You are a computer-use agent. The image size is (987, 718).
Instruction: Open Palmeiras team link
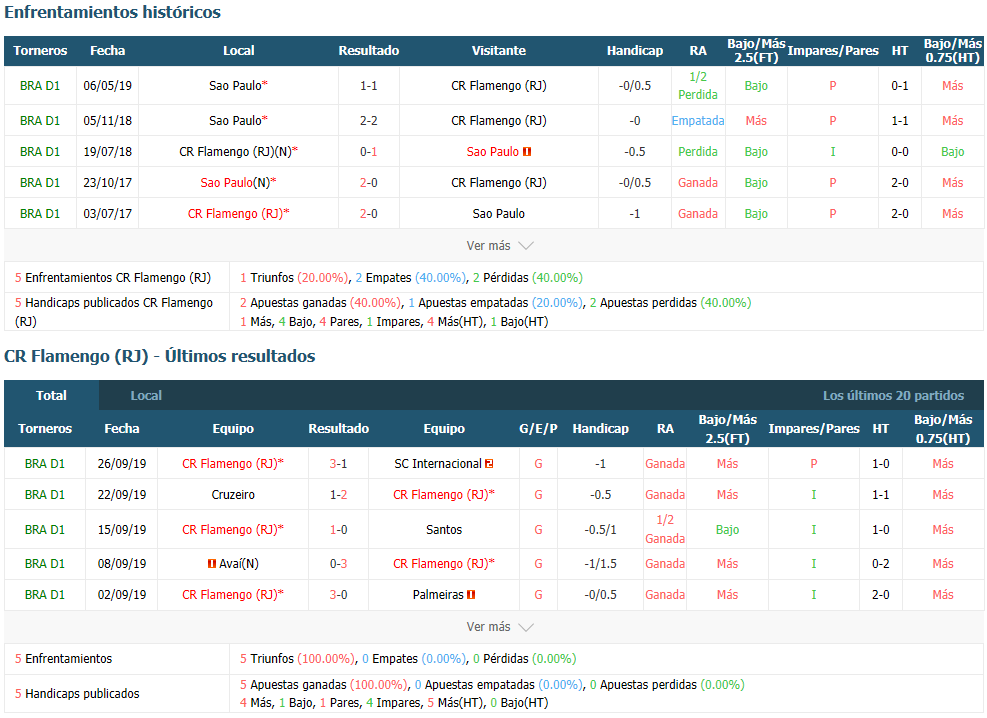click(438, 595)
